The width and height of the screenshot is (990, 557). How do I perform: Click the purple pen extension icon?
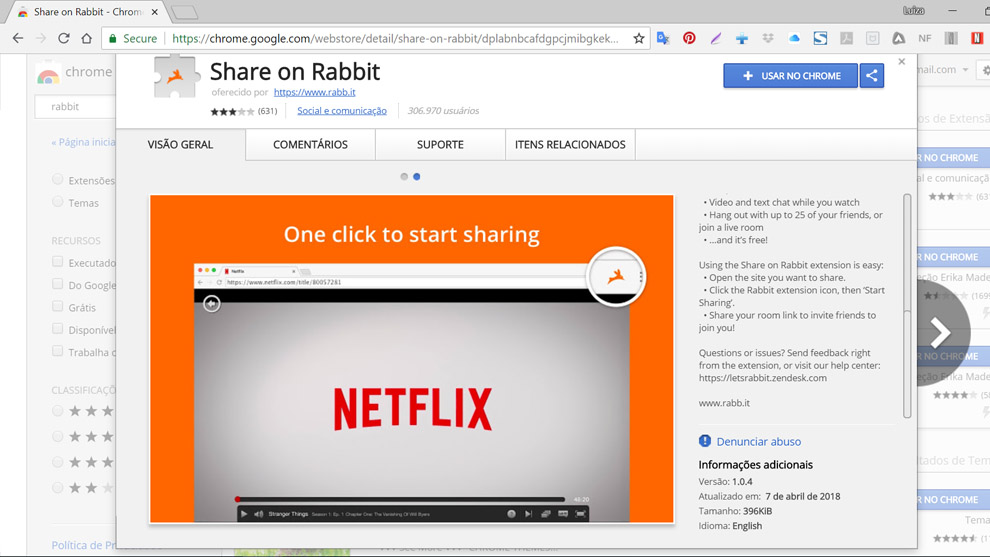(715, 39)
